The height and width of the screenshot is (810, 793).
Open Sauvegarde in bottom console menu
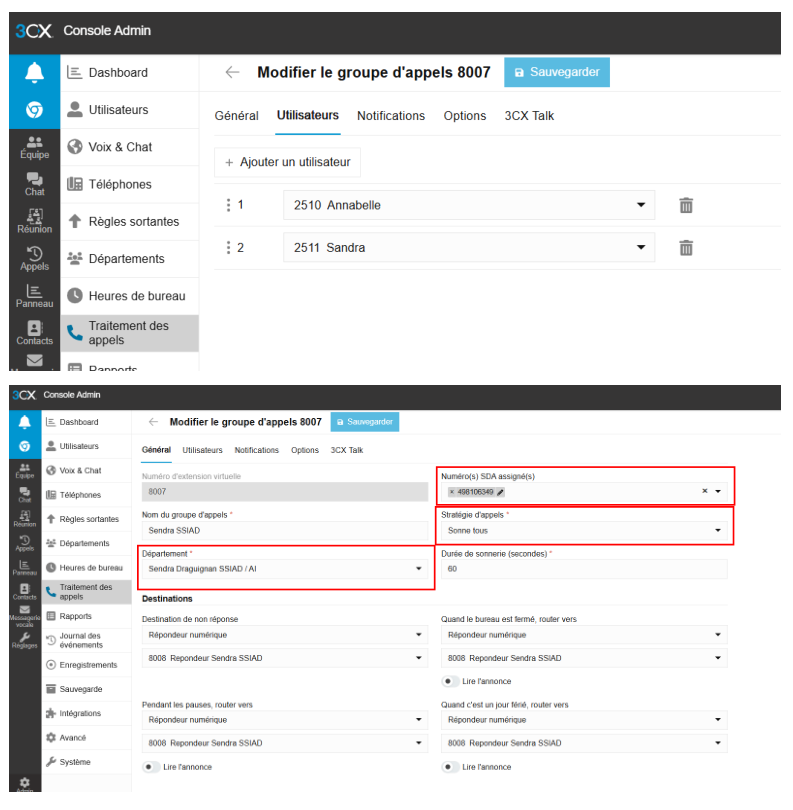86,689
